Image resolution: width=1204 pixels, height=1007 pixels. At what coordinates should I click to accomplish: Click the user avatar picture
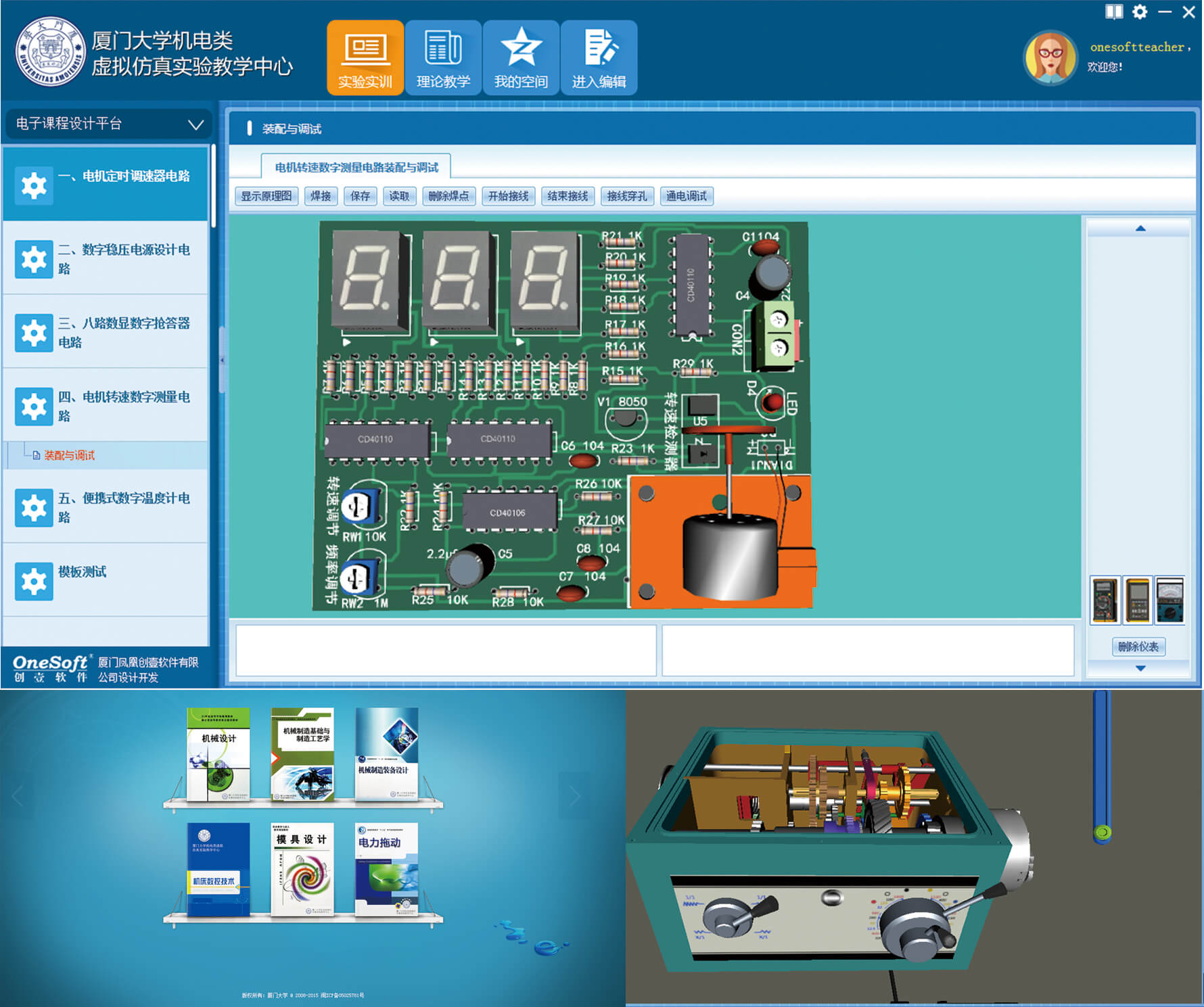click(1050, 57)
